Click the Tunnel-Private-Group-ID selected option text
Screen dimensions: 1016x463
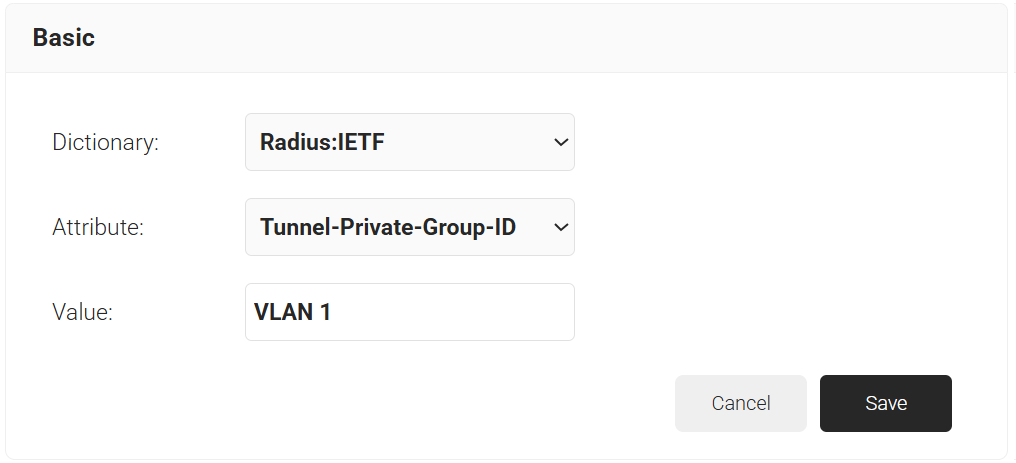pyautogui.click(x=388, y=227)
